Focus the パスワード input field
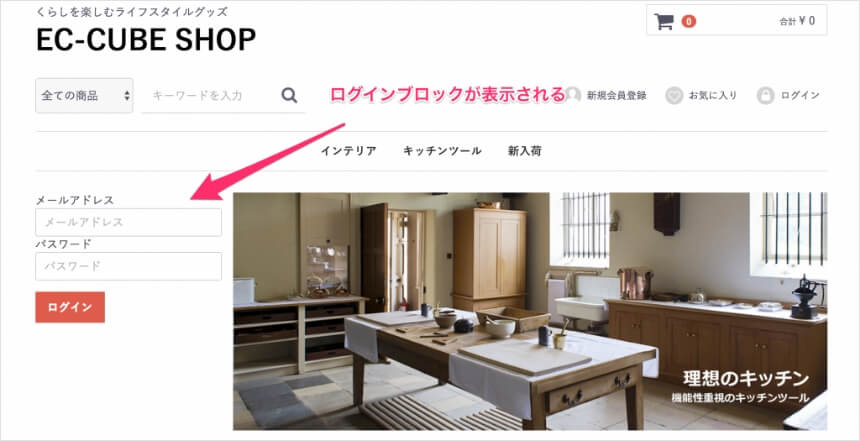860x441 pixels. click(x=129, y=267)
